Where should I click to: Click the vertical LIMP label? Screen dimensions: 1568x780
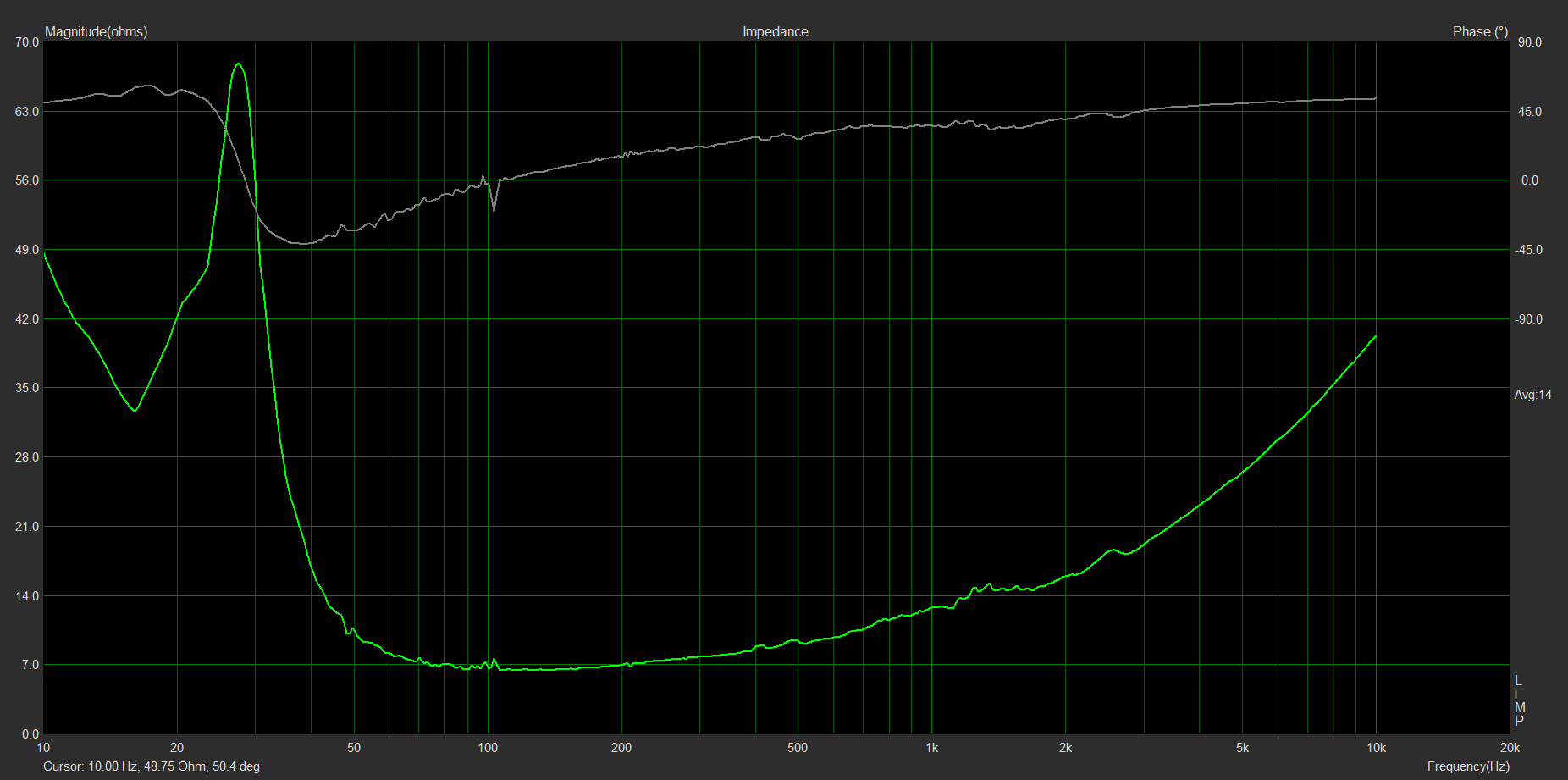[x=1520, y=700]
